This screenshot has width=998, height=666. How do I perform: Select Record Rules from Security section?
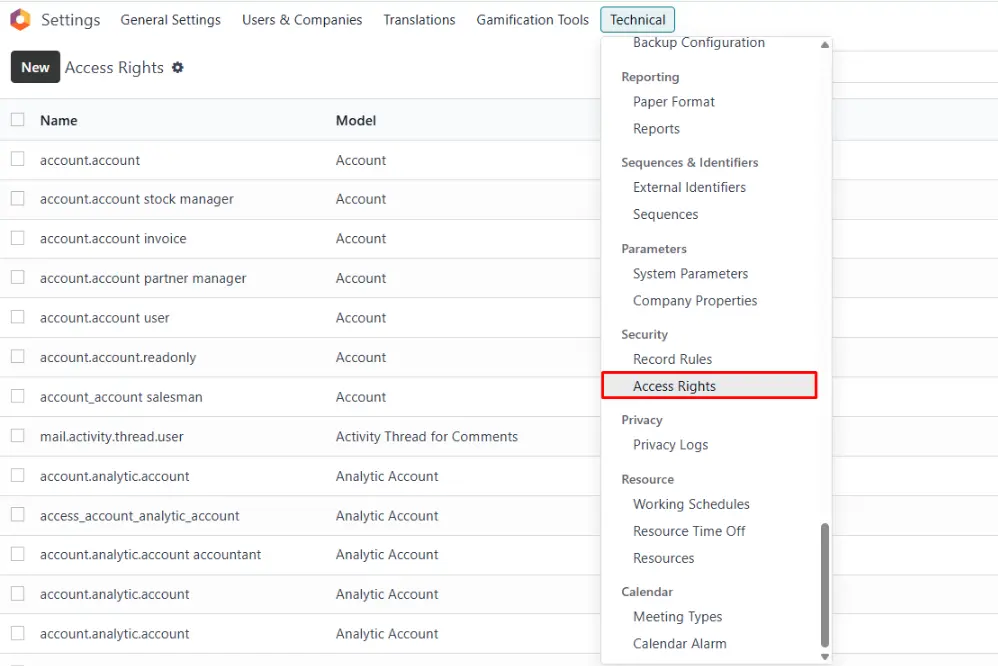(x=672, y=359)
